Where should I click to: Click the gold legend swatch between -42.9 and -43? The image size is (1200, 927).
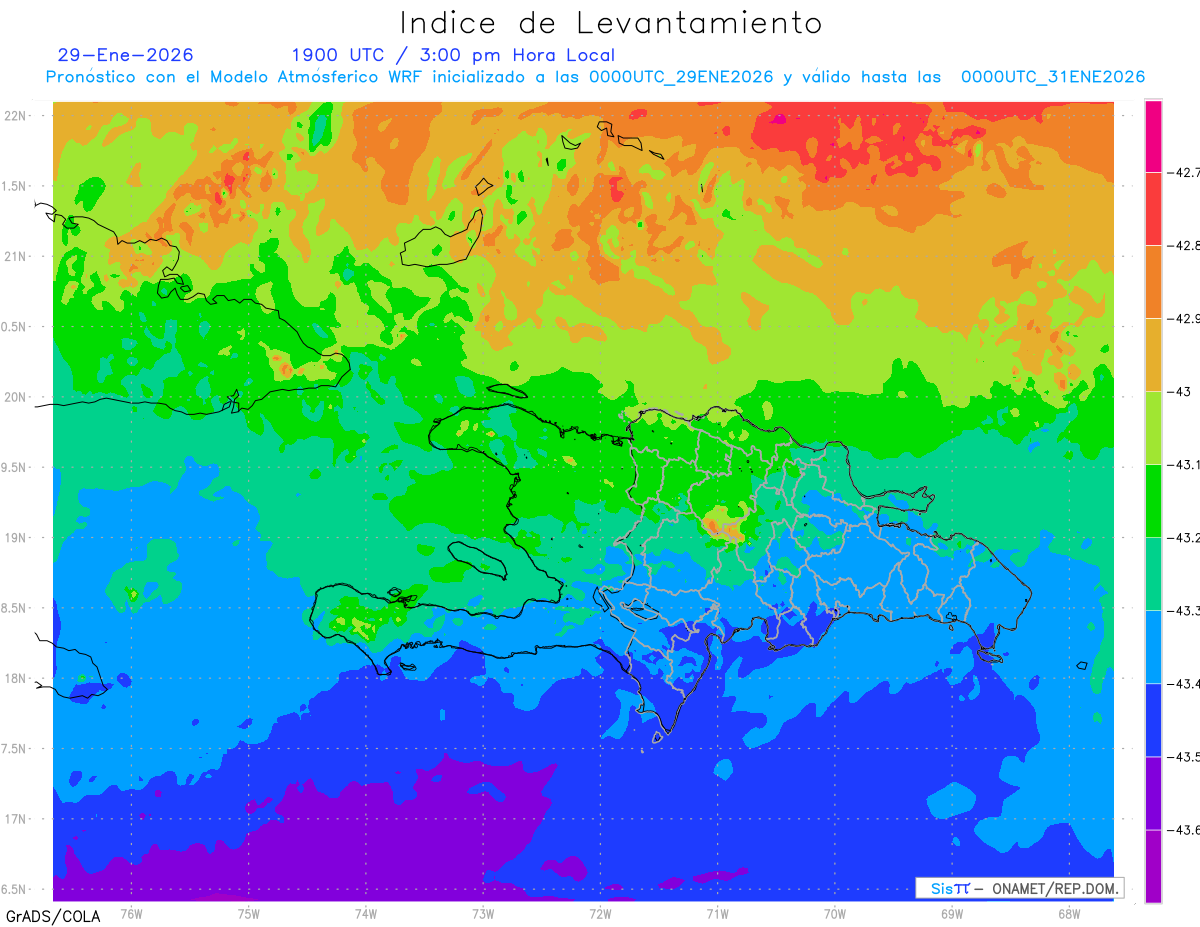(x=1153, y=354)
